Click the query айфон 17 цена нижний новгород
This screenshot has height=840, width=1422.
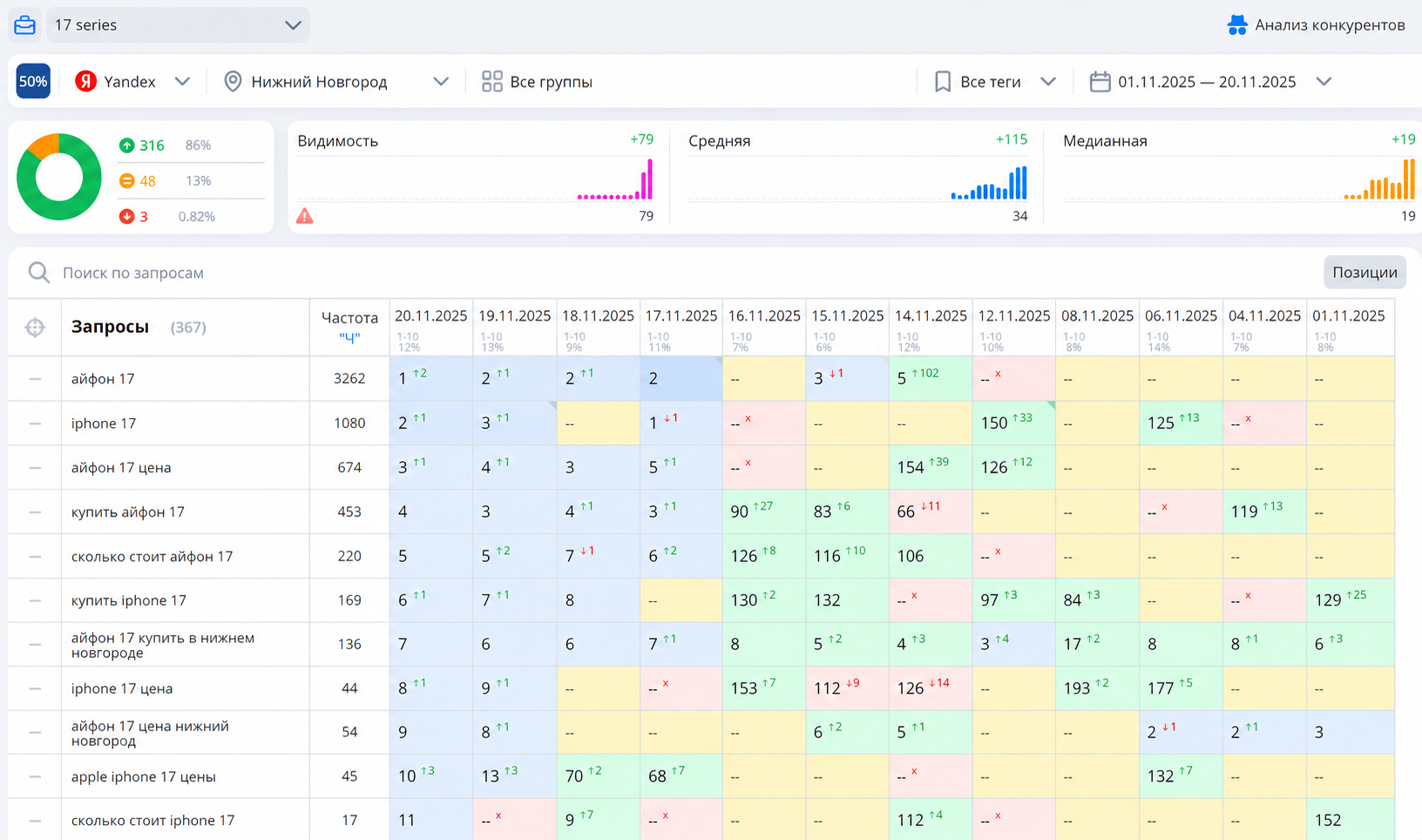150,733
